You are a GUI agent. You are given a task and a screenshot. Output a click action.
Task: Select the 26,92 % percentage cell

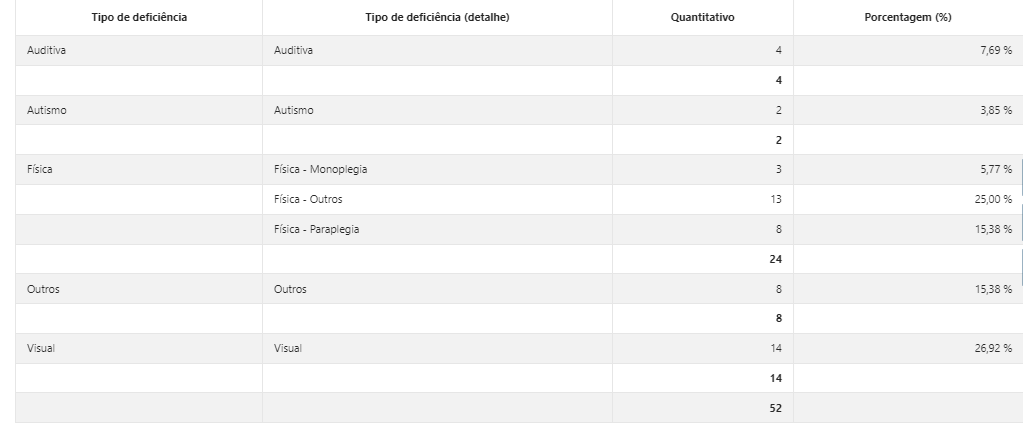coord(908,348)
